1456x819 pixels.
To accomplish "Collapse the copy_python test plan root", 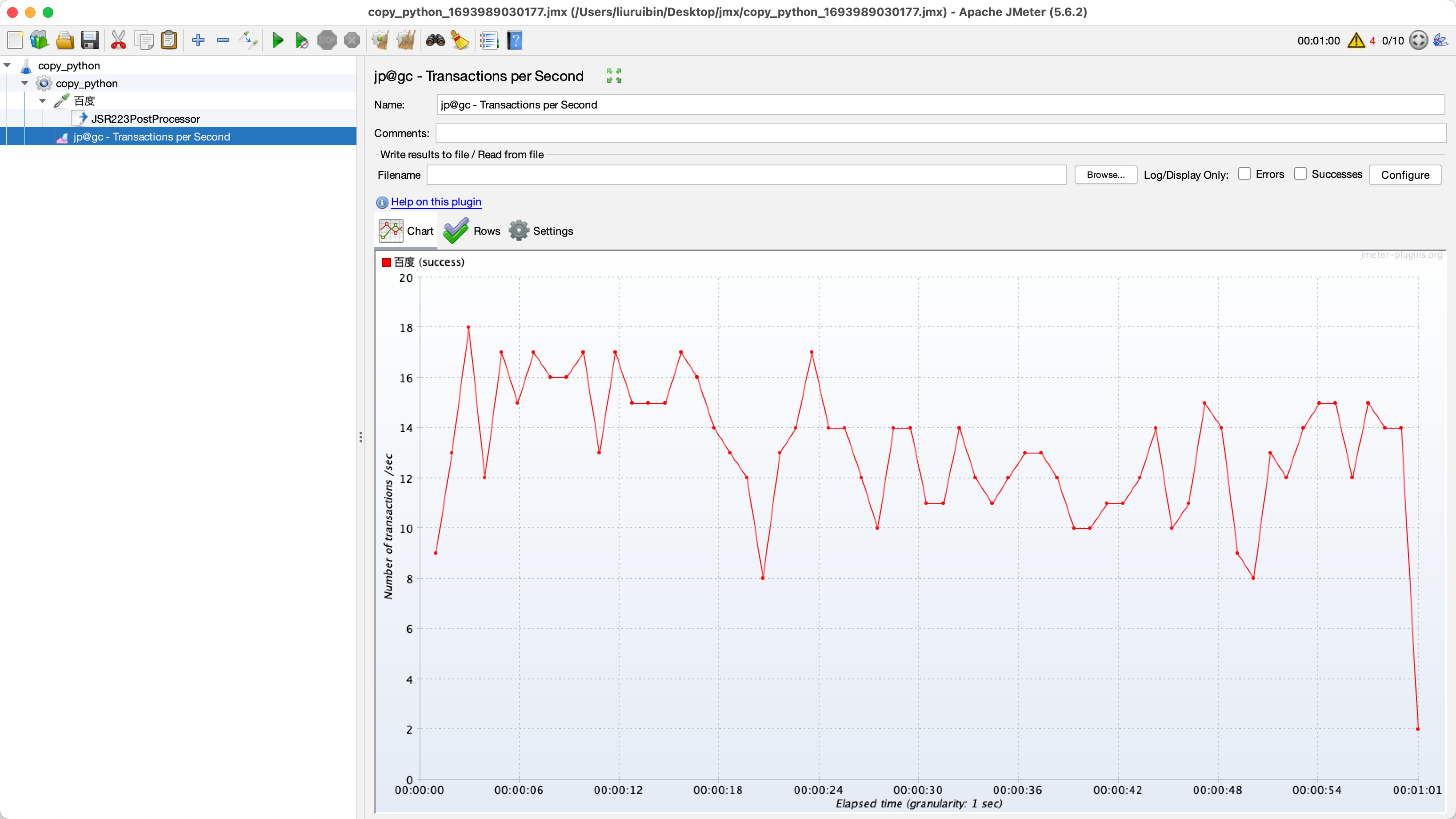I will click(8, 66).
